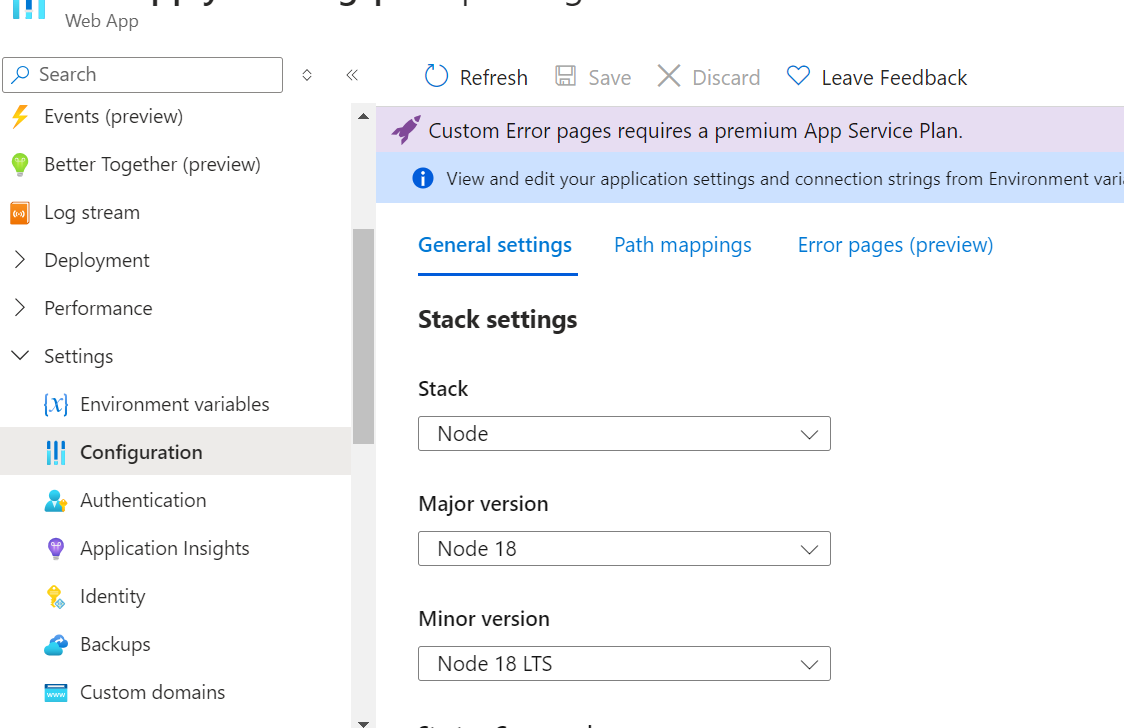1124x728 pixels.
Task: Switch to the General settings tab
Action: pyautogui.click(x=495, y=246)
